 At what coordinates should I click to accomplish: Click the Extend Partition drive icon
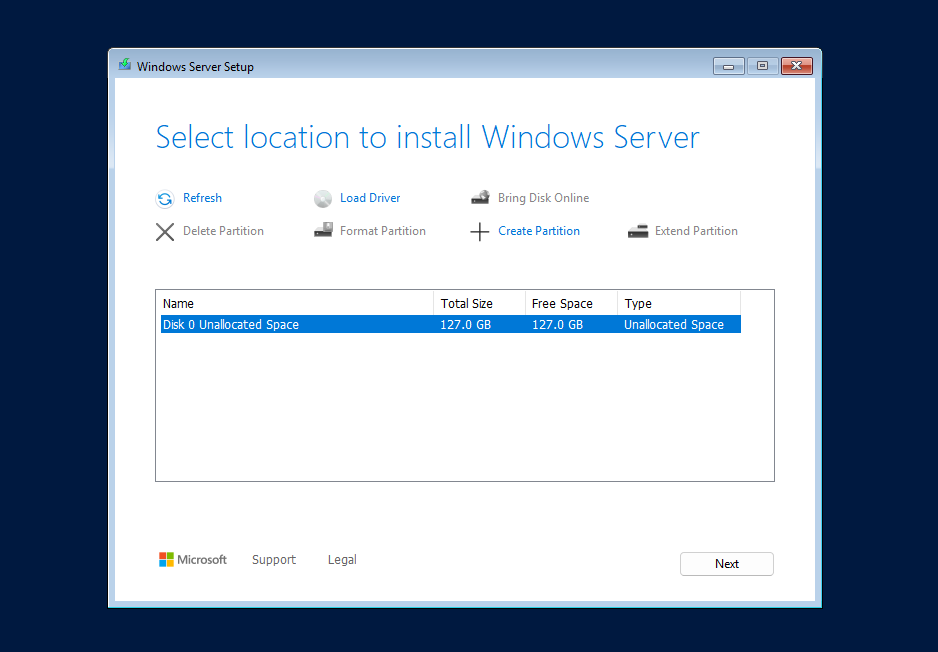(x=638, y=231)
